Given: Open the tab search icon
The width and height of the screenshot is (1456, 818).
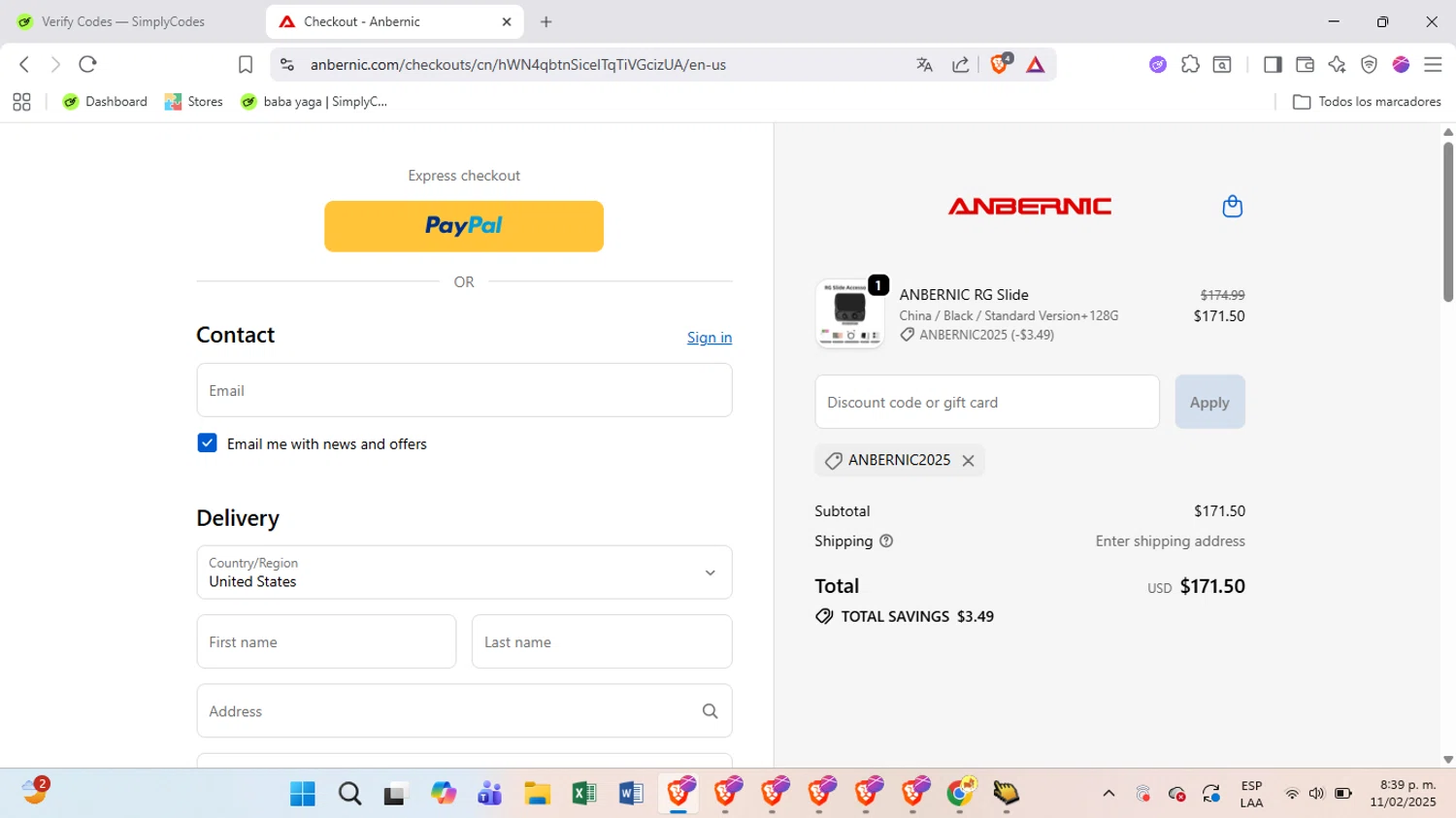Looking at the screenshot, I should (1222, 64).
